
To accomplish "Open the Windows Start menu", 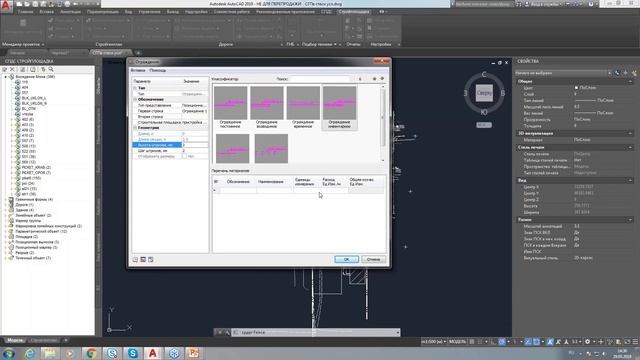I will coord(8,353).
